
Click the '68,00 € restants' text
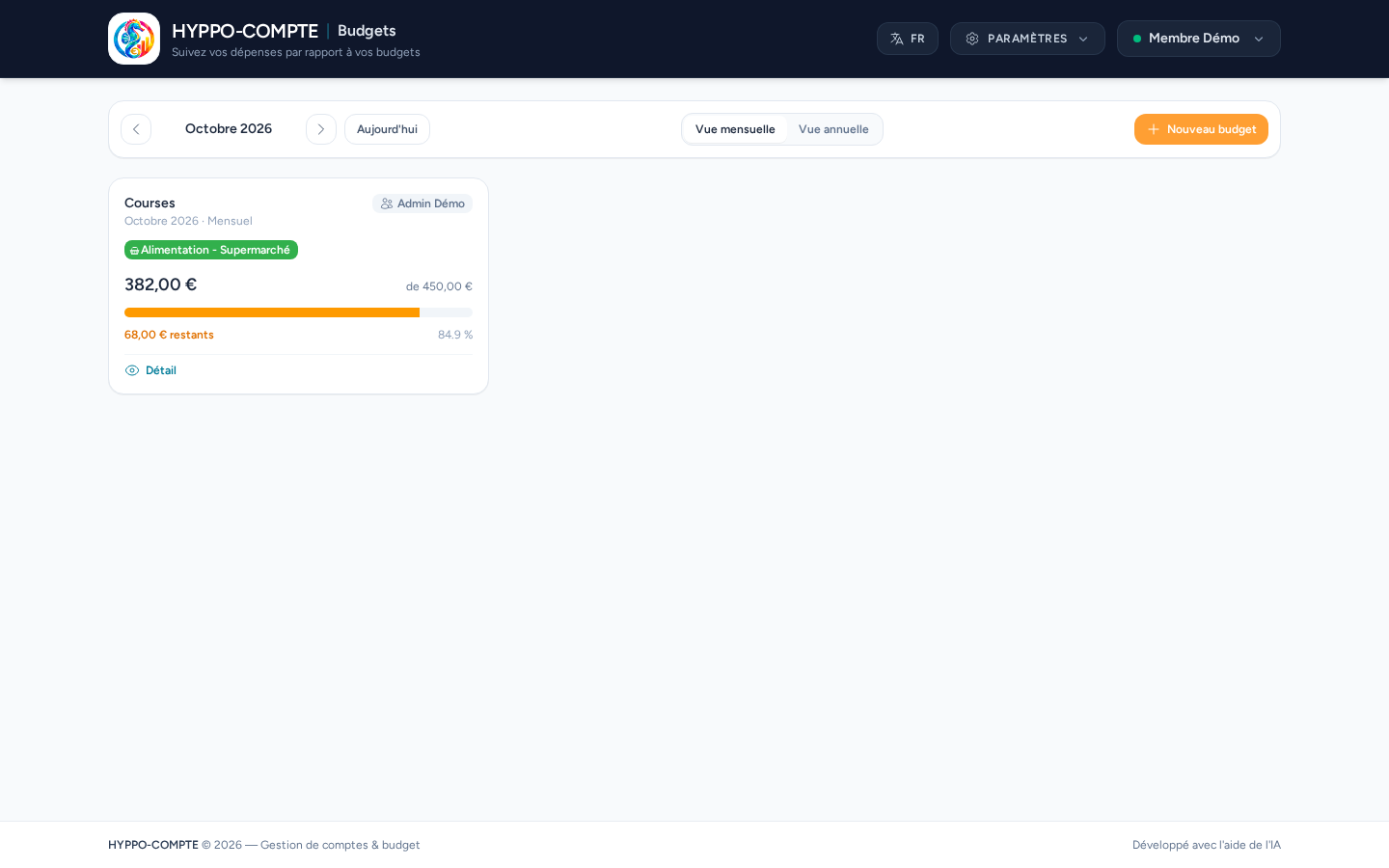tap(169, 335)
